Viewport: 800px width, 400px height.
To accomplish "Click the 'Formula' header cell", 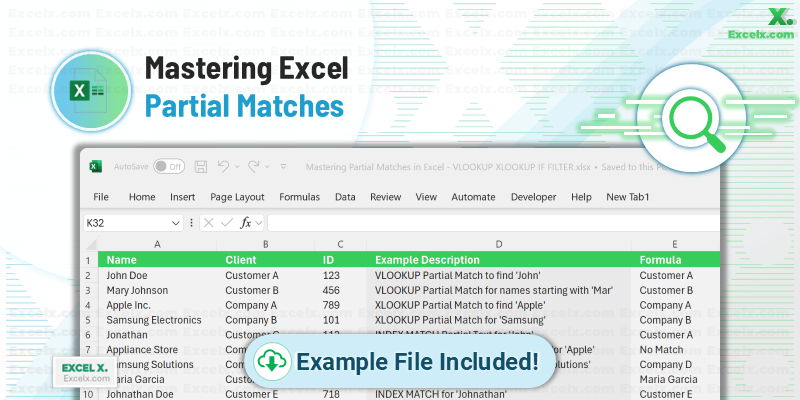I will click(x=675, y=260).
